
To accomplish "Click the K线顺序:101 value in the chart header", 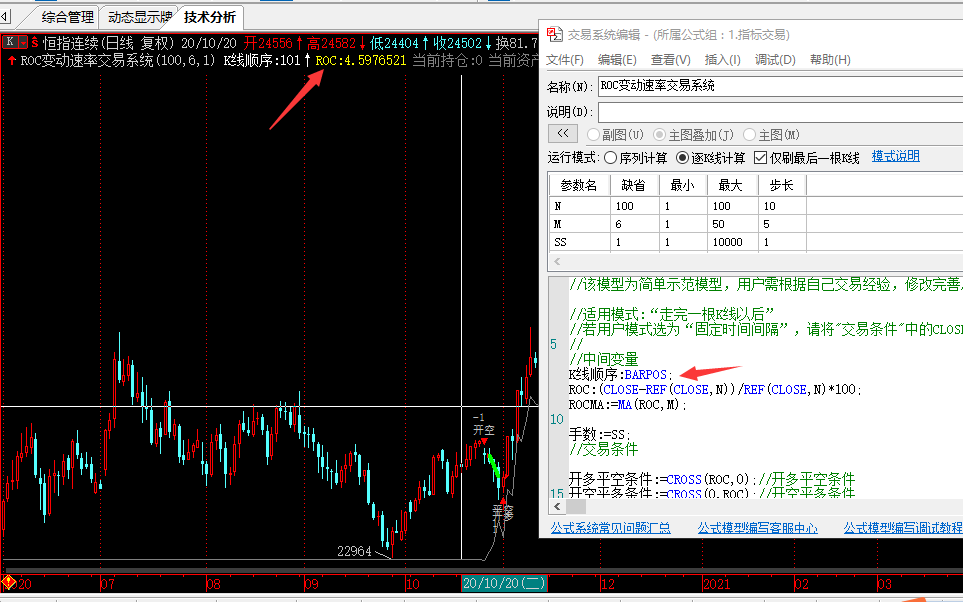I will [262, 60].
